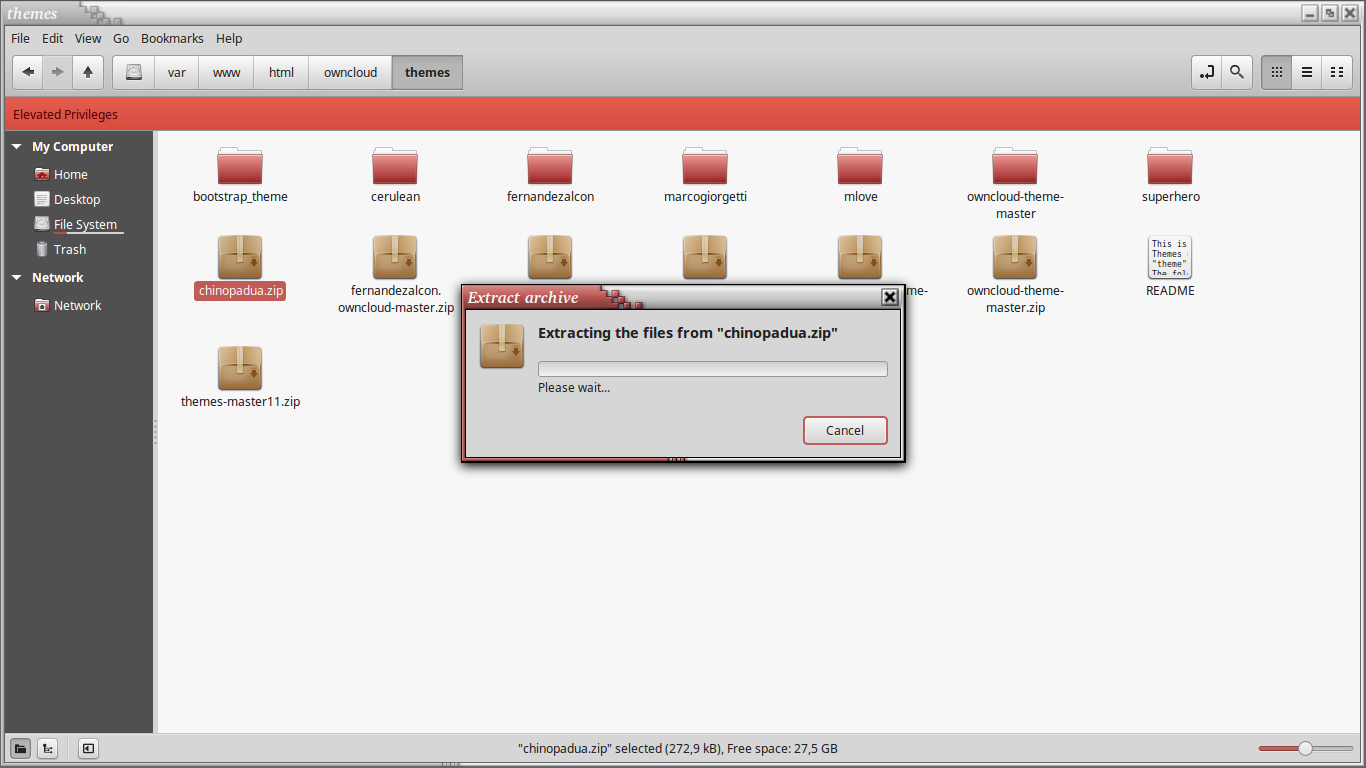Go back using the back arrow
Viewport: 1366px width, 768px height.
point(28,72)
